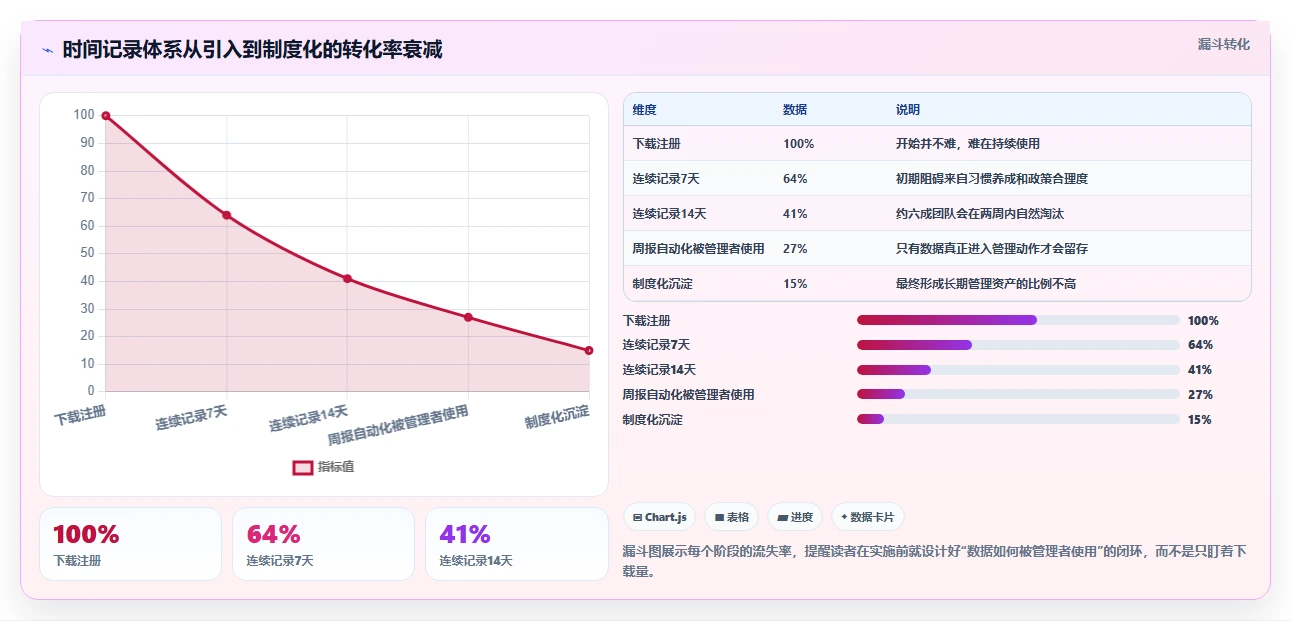Click the 15% label beside 制度化沉淀 progress bar
1291x621 pixels.
[x=1200, y=420]
